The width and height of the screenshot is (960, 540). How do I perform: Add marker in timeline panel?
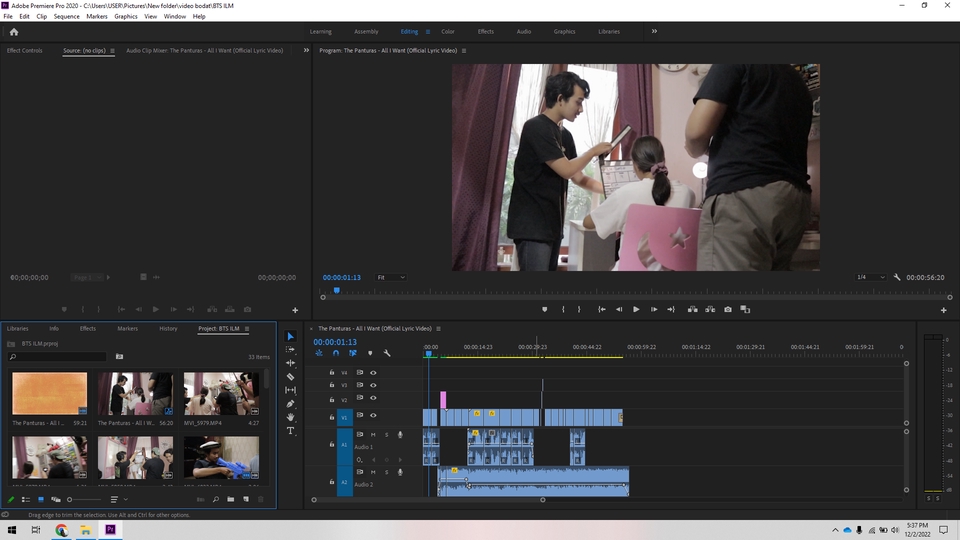(x=370, y=353)
